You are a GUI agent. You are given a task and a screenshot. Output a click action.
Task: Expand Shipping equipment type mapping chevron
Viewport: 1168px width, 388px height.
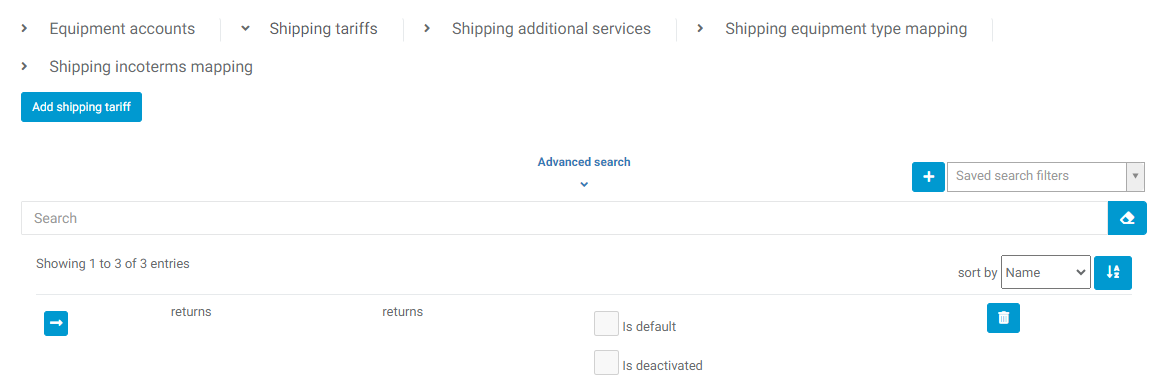coord(700,28)
